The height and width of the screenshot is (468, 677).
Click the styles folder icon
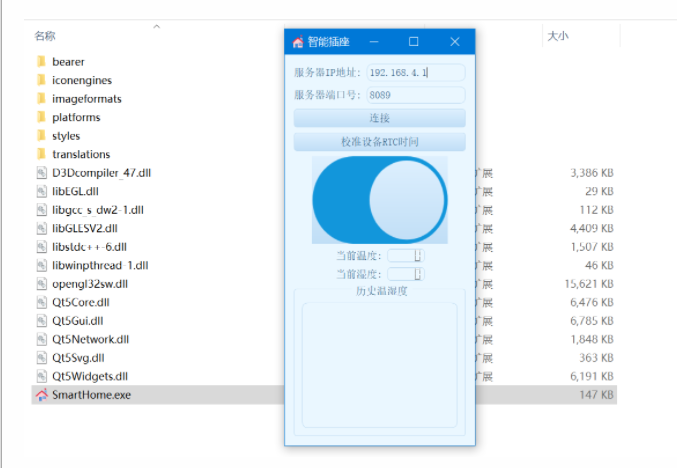coord(41,136)
